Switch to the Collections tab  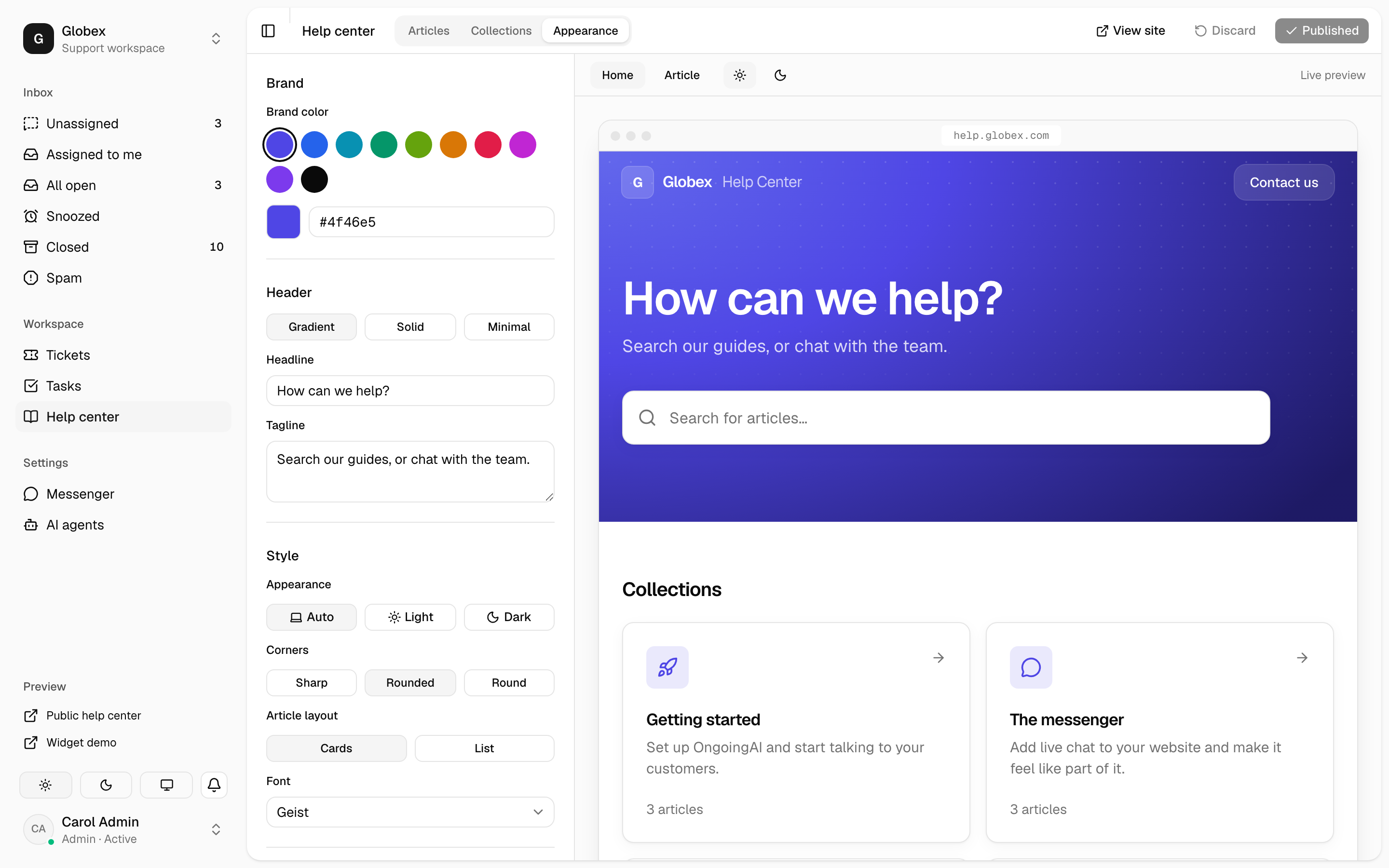[501, 30]
